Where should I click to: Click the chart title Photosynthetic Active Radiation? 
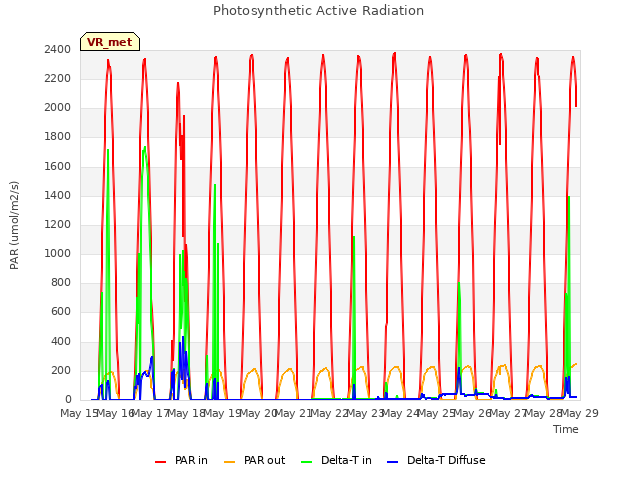point(318,10)
